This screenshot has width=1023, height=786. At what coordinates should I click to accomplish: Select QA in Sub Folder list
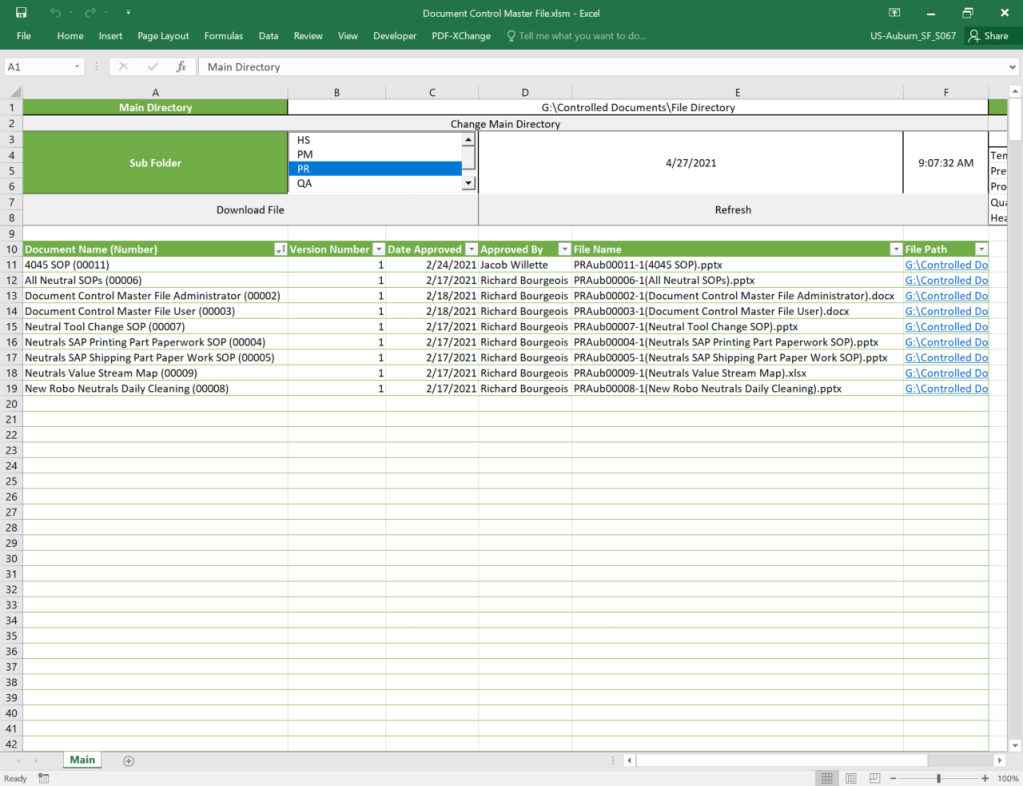pyautogui.click(x=304, y=183)
